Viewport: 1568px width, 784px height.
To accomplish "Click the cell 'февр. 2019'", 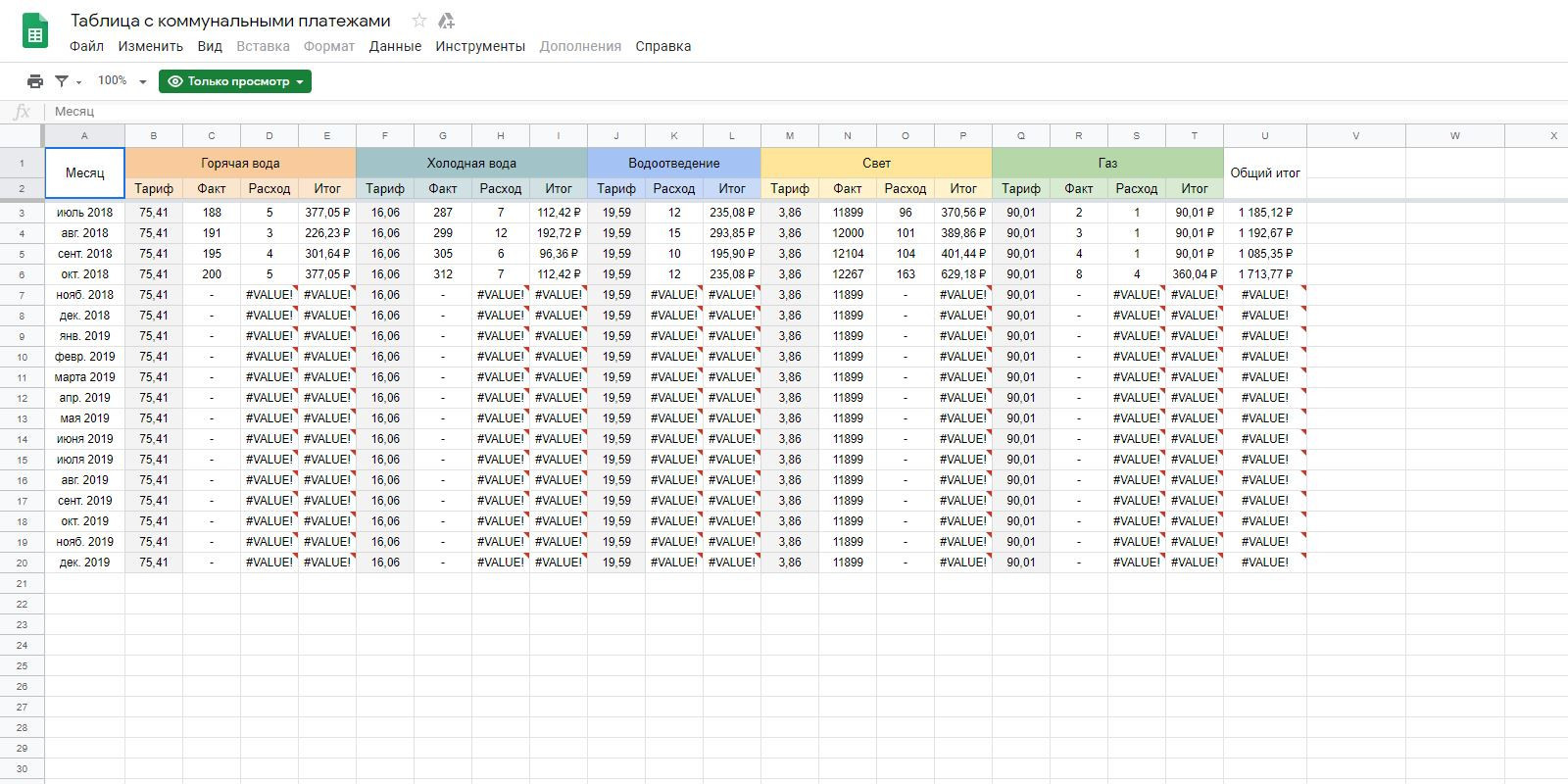I will pyautogui.click(x=84, y=357).
